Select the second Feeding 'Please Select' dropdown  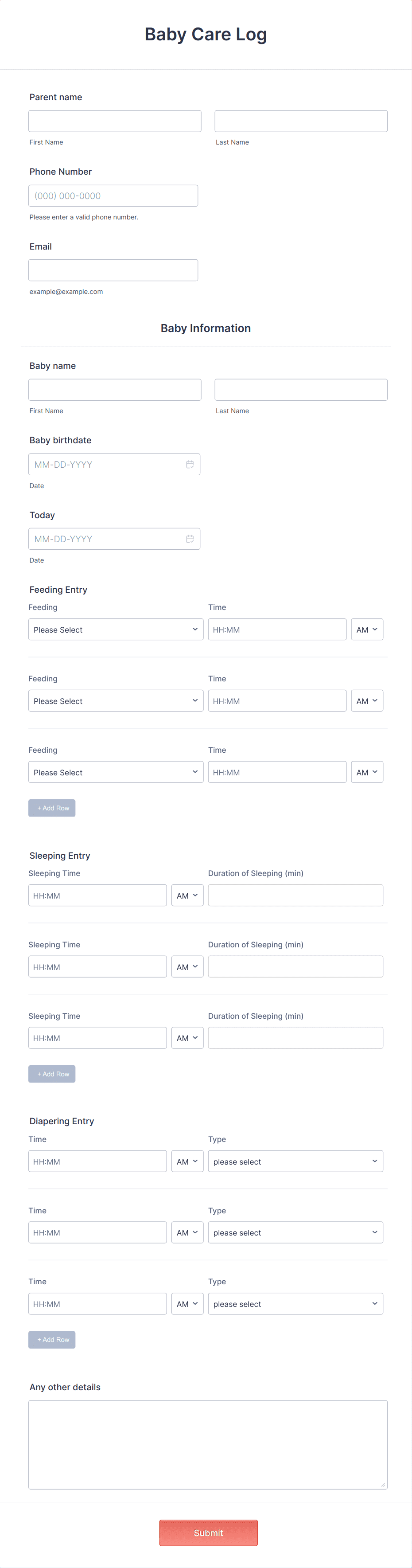[116, 700]
